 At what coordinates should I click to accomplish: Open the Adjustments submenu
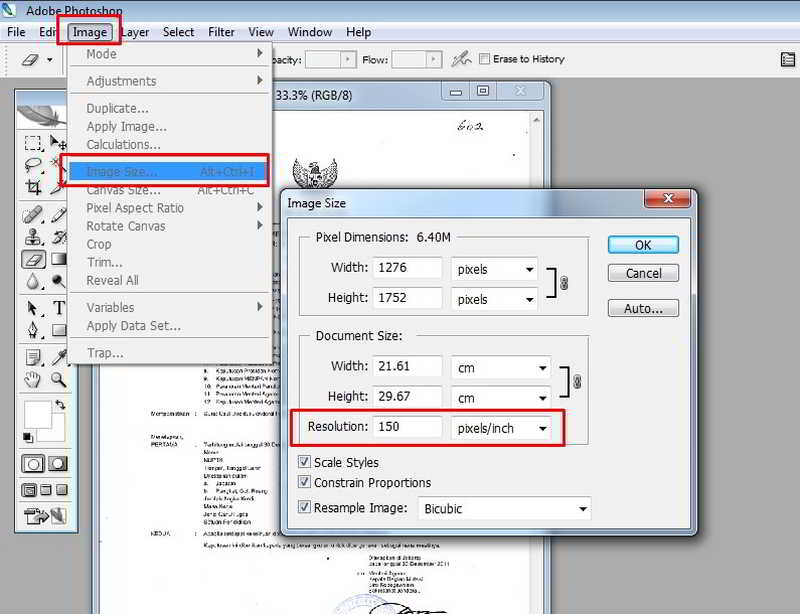(168, 81)
